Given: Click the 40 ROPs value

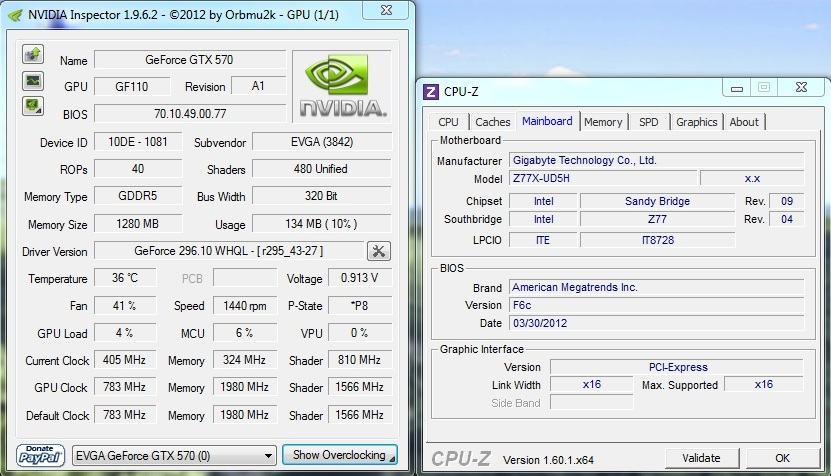Looking at the screenshot, I should pos(138,169).
